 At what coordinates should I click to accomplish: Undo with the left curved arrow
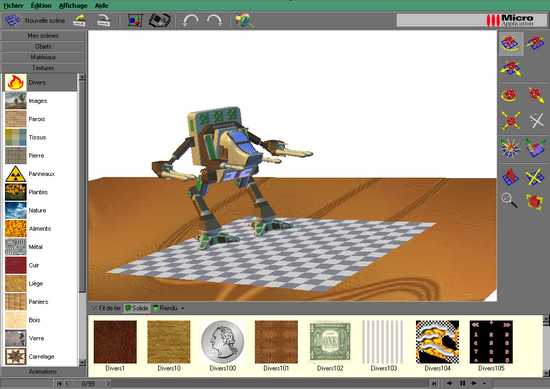click(x=190, y=21)
